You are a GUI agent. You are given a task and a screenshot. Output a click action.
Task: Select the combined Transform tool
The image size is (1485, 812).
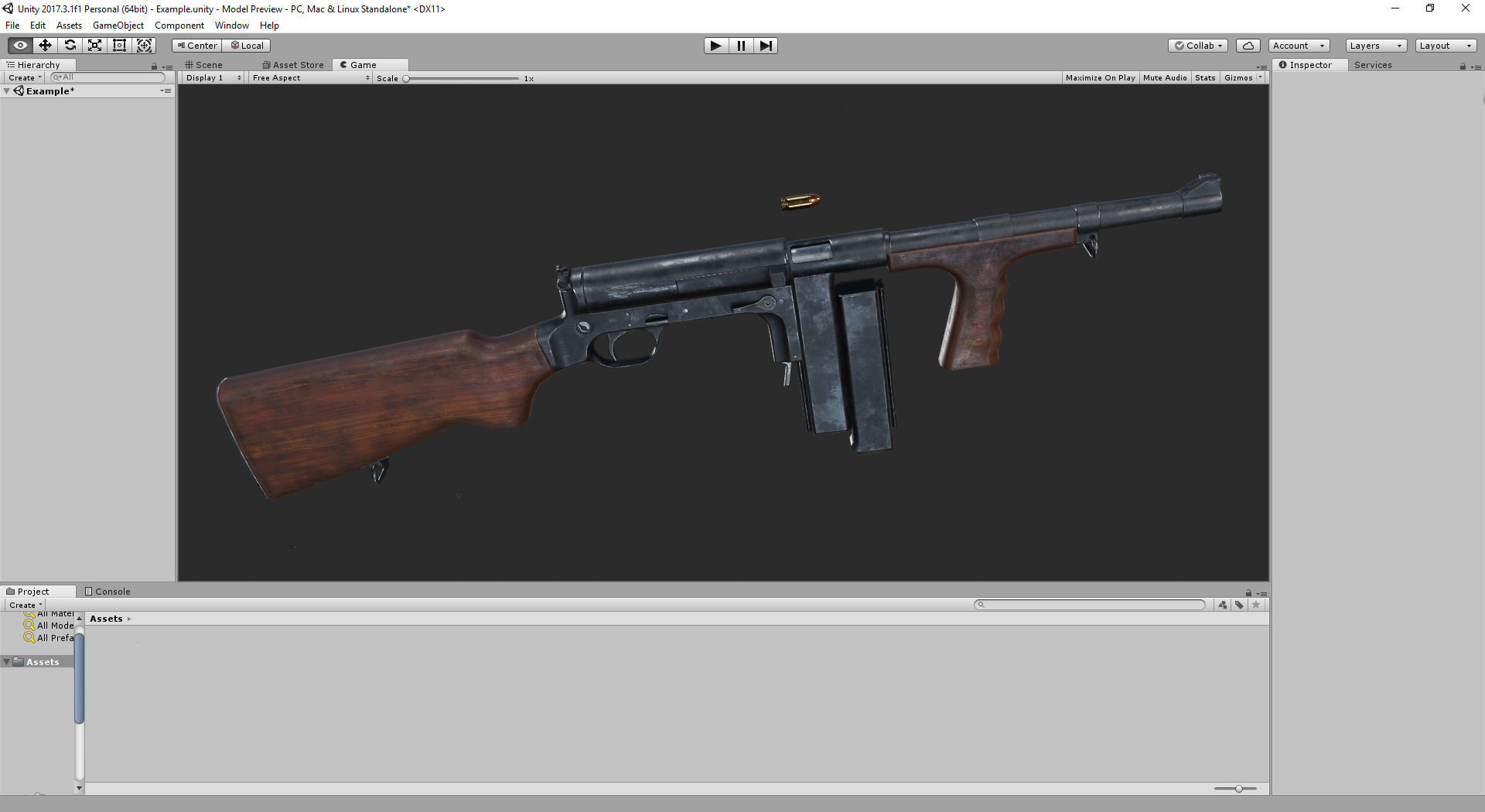coord(144,46)
